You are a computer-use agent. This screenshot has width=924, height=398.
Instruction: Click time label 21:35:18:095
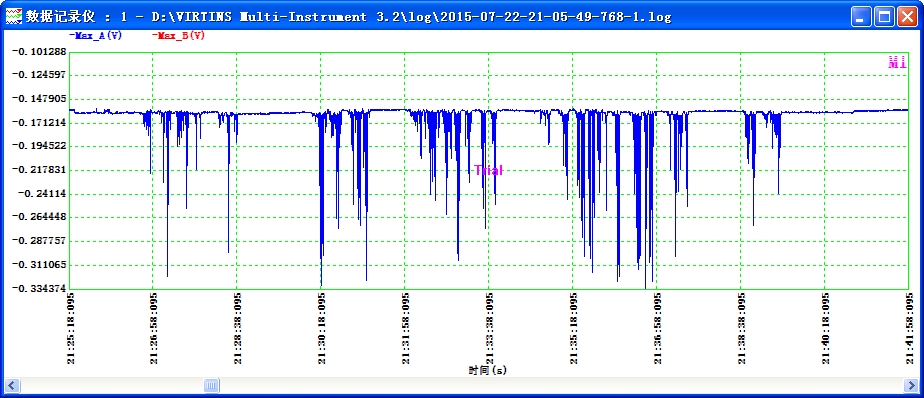coord(573,327)
